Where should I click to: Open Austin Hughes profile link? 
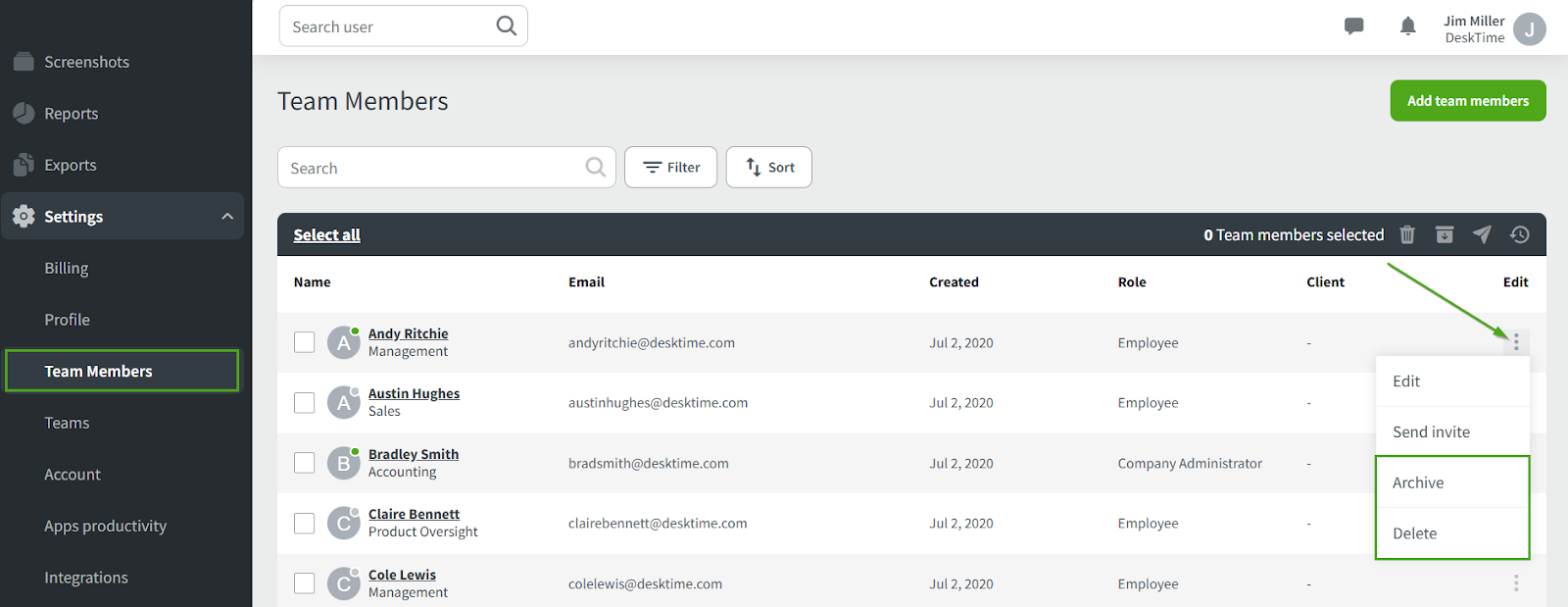[x=414, y=393]
